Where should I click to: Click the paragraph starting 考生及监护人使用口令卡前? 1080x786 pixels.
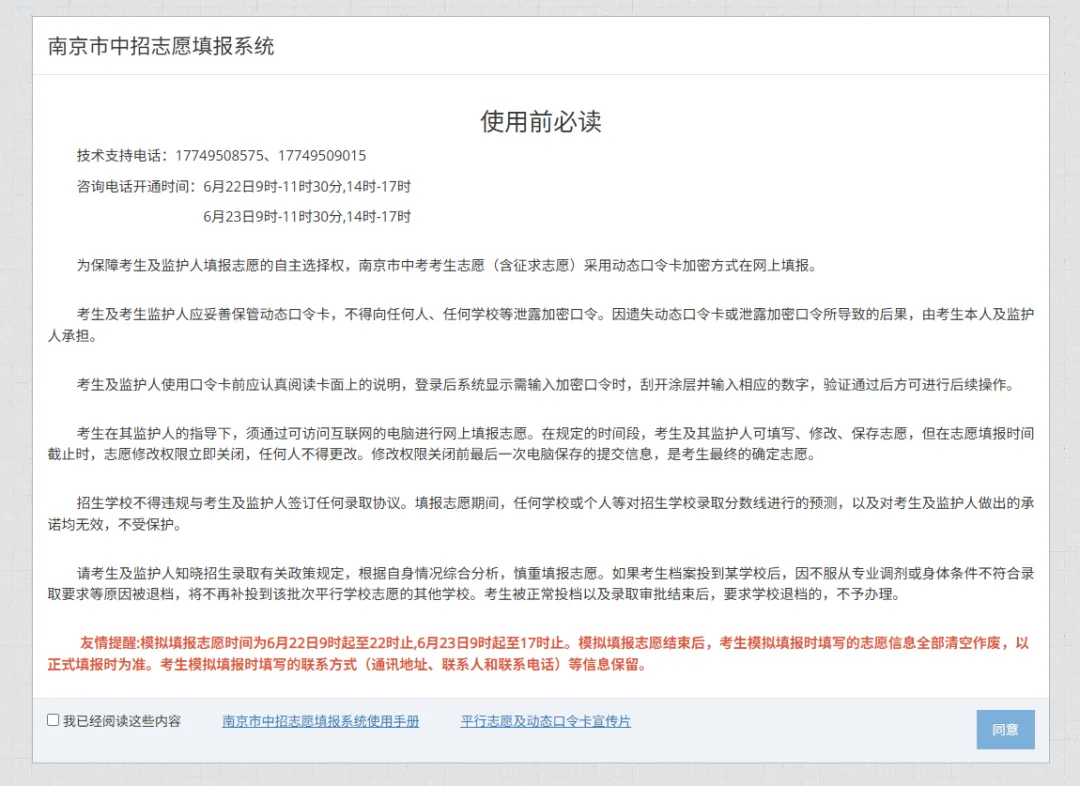coord(547,385)
